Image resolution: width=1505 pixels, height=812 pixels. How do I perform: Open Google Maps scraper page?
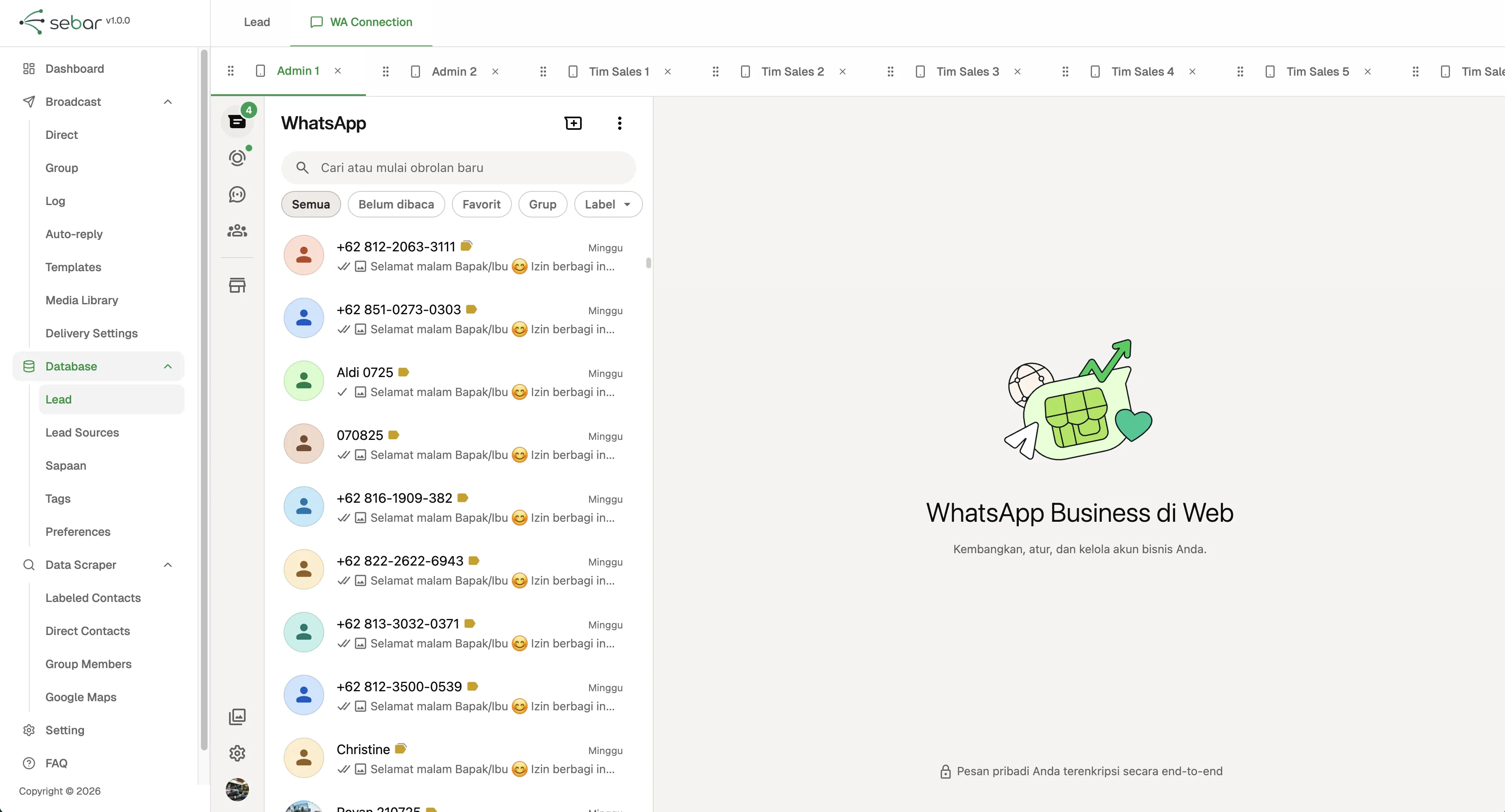pos(81,697)
